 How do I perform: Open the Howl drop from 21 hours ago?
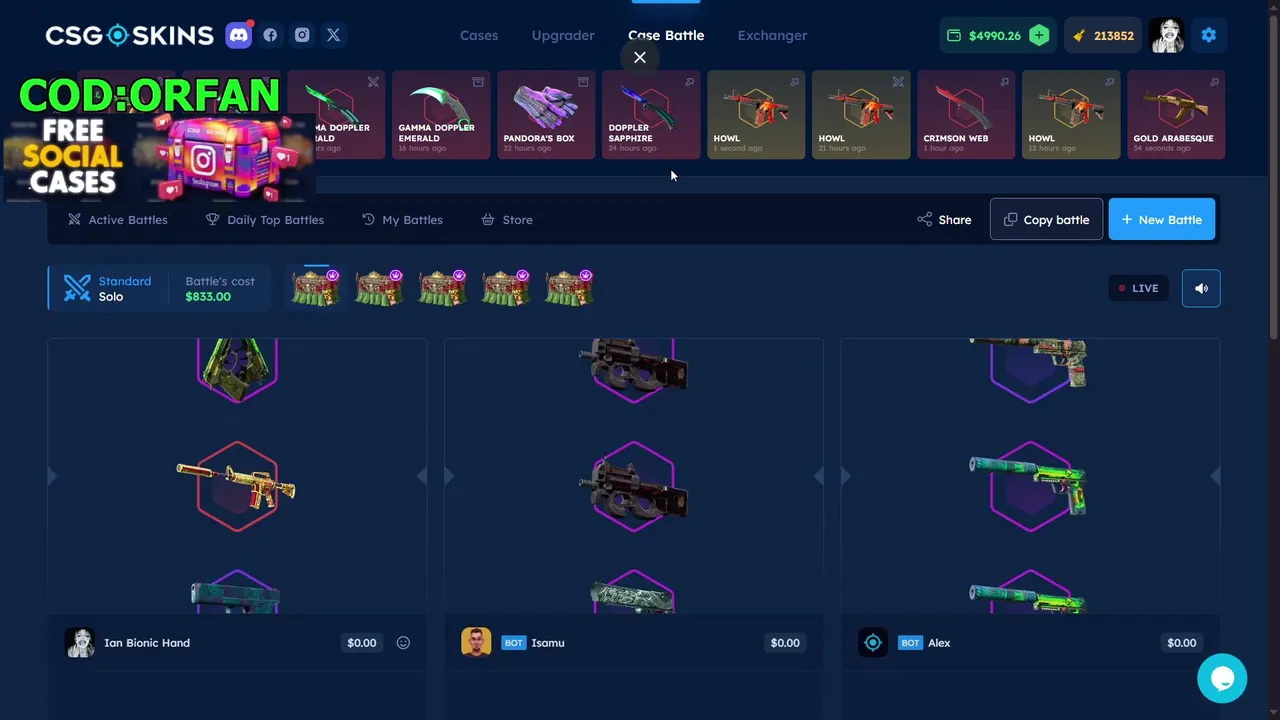pos(861,115)
